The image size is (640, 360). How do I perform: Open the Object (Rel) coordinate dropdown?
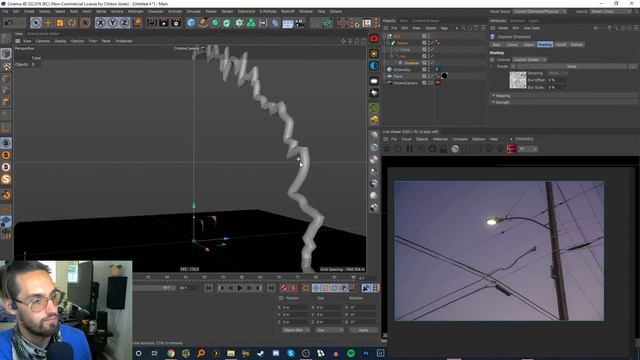pos(296,330)
